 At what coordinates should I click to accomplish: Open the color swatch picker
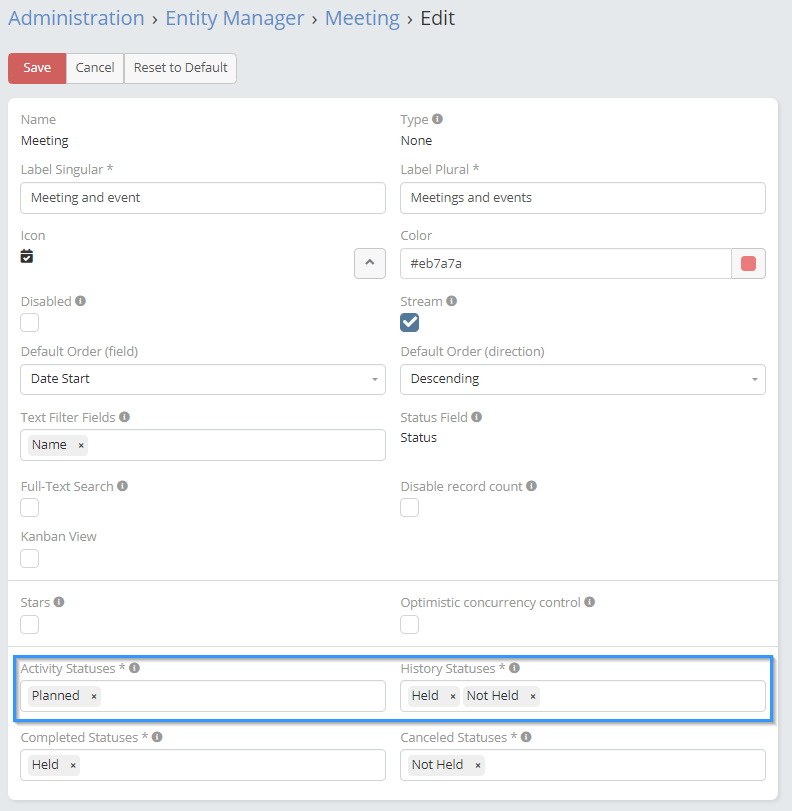coord(748,264)
